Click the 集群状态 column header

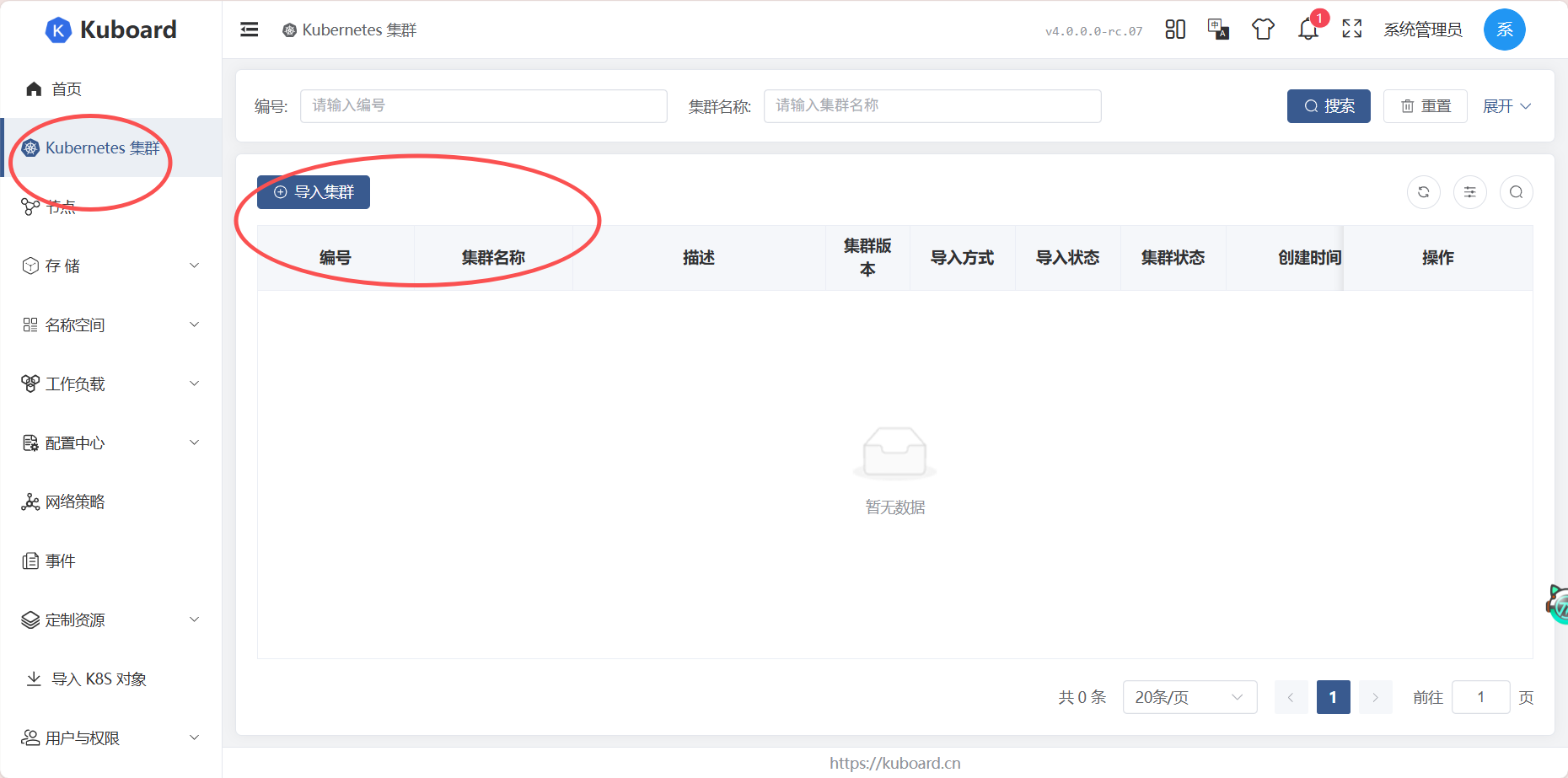(1173, 258)
